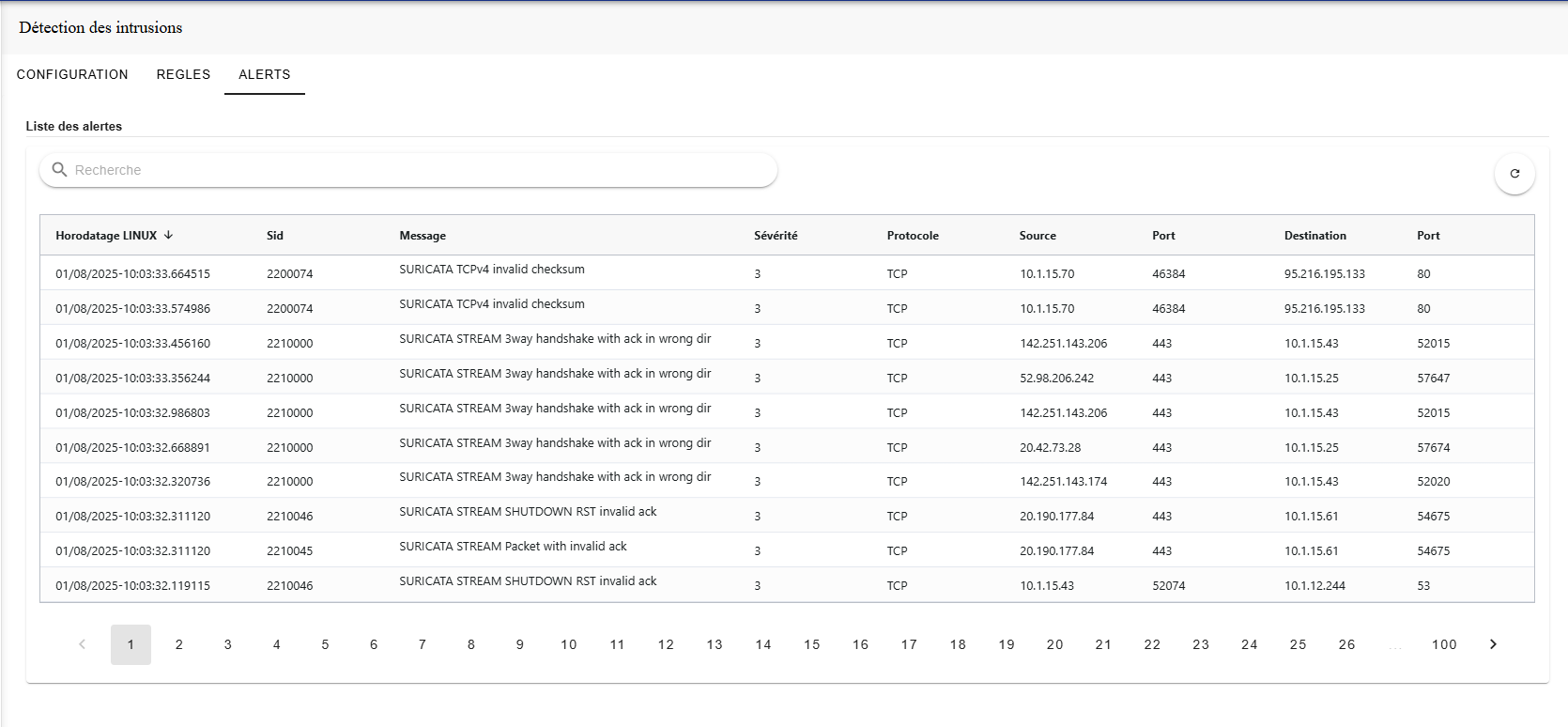Go to page 7 of alerts
This screenshot has height=727, width=1568.
(423, 644)
